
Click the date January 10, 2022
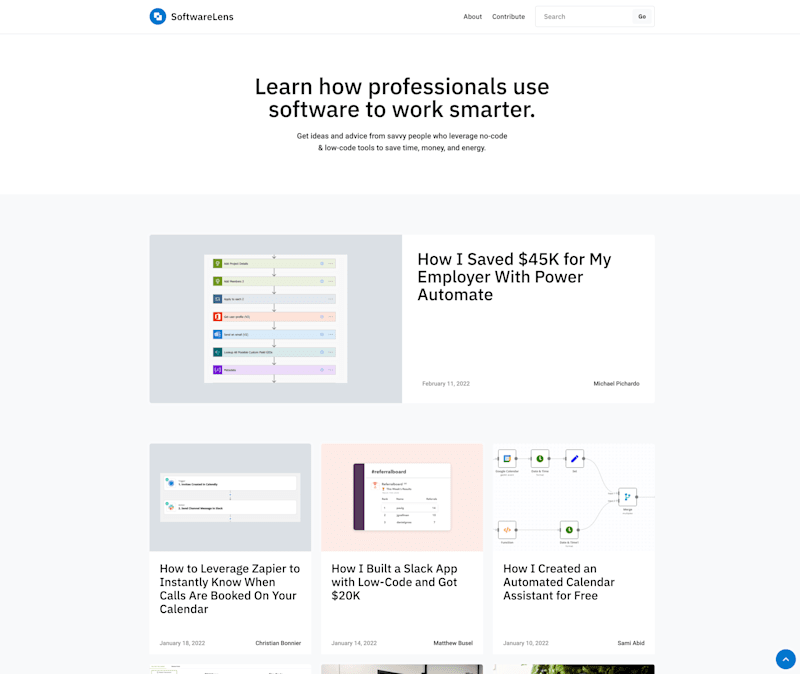pyautogui.click(x=526, y=643)
